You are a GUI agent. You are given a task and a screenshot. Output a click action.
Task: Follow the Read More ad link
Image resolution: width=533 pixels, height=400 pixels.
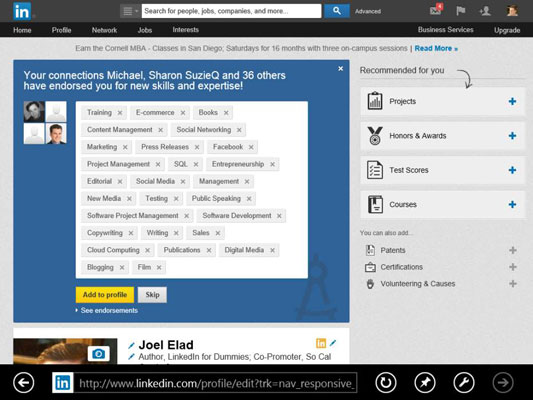click(x=436, y=48)
